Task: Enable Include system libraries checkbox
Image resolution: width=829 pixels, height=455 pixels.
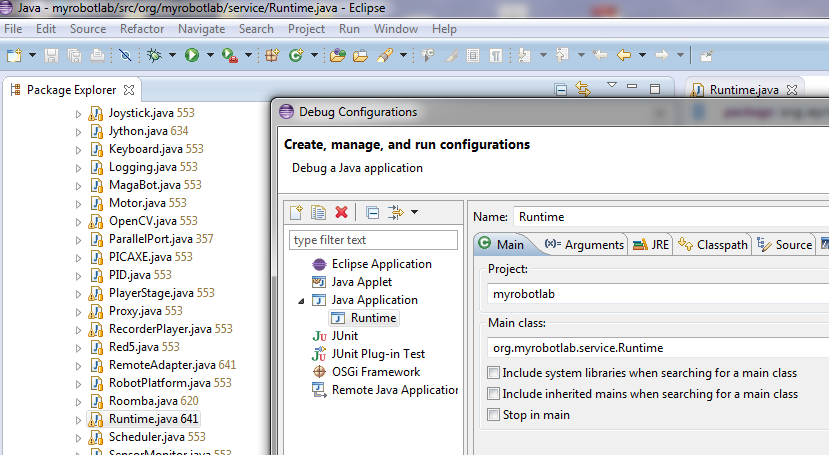Action: [x=493, y=373]
